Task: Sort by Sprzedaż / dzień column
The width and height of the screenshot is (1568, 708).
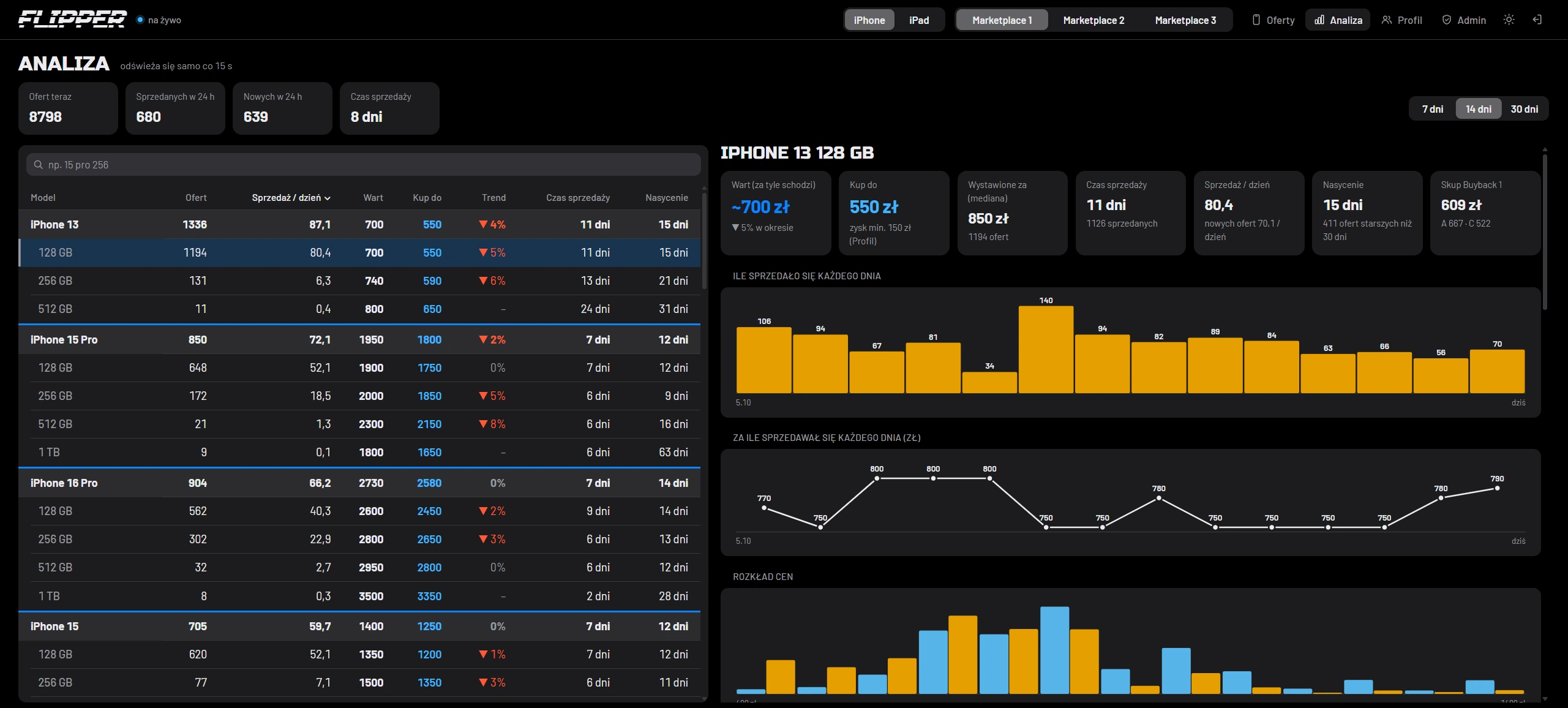Action: 291,198
